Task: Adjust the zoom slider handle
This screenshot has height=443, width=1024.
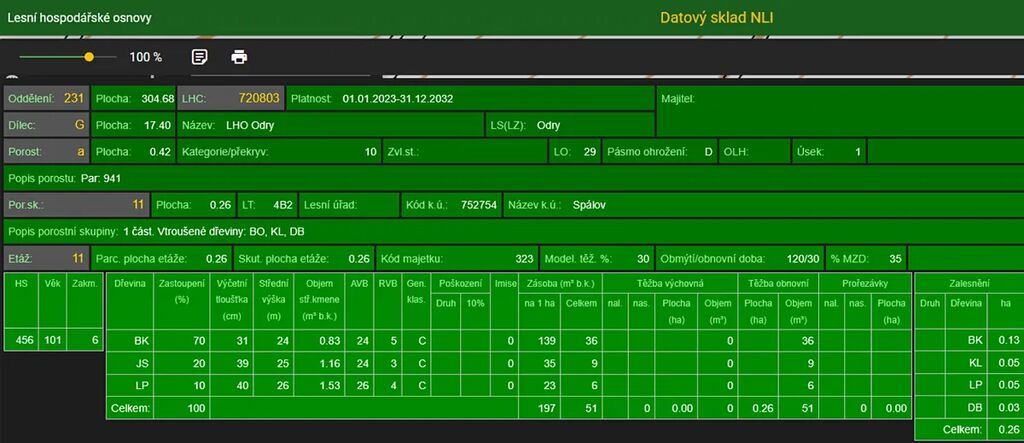Action: [89, 57]
